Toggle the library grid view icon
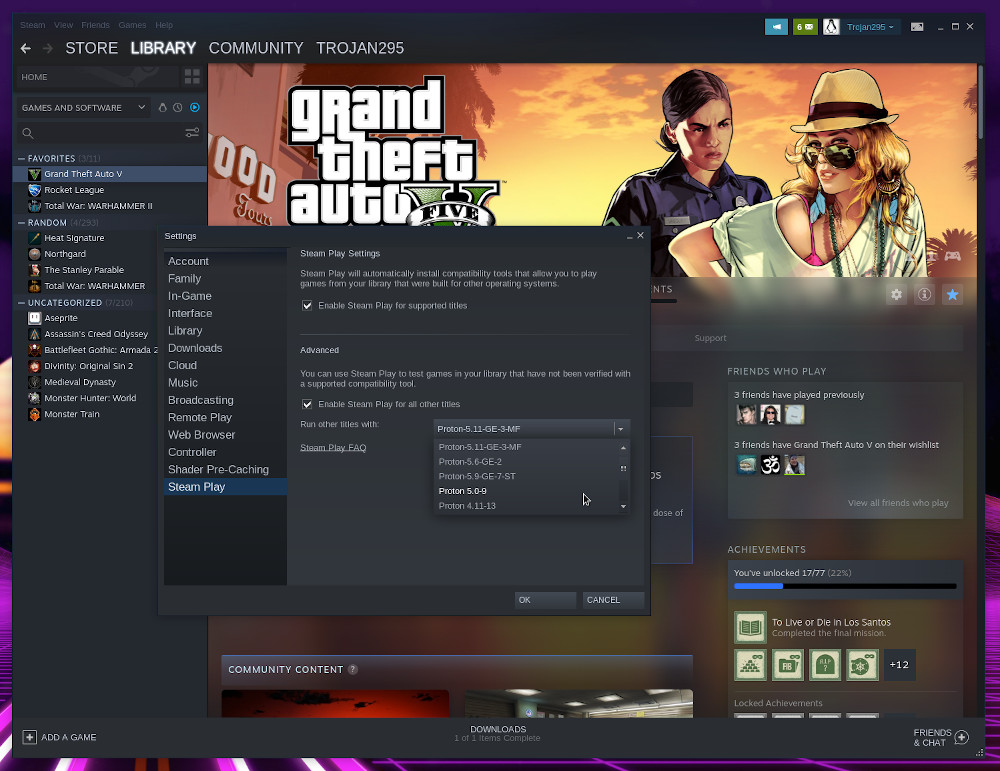This screenshot has width=1000, height=771. tap(192, 77)
